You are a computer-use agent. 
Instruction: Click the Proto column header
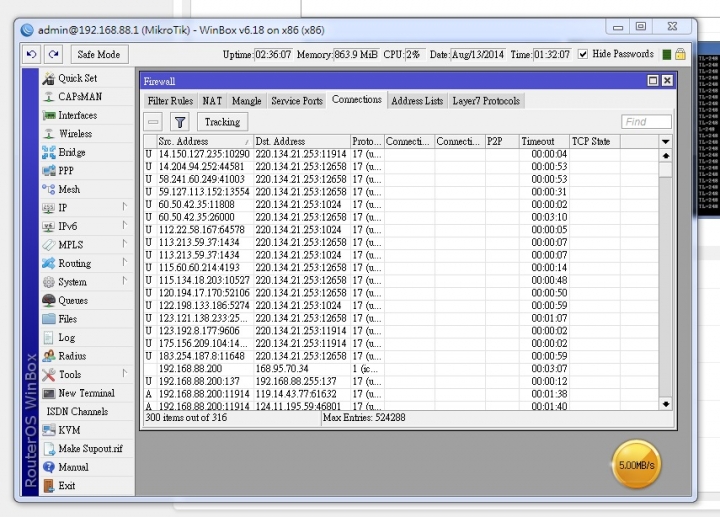click(x=367, y=141)
